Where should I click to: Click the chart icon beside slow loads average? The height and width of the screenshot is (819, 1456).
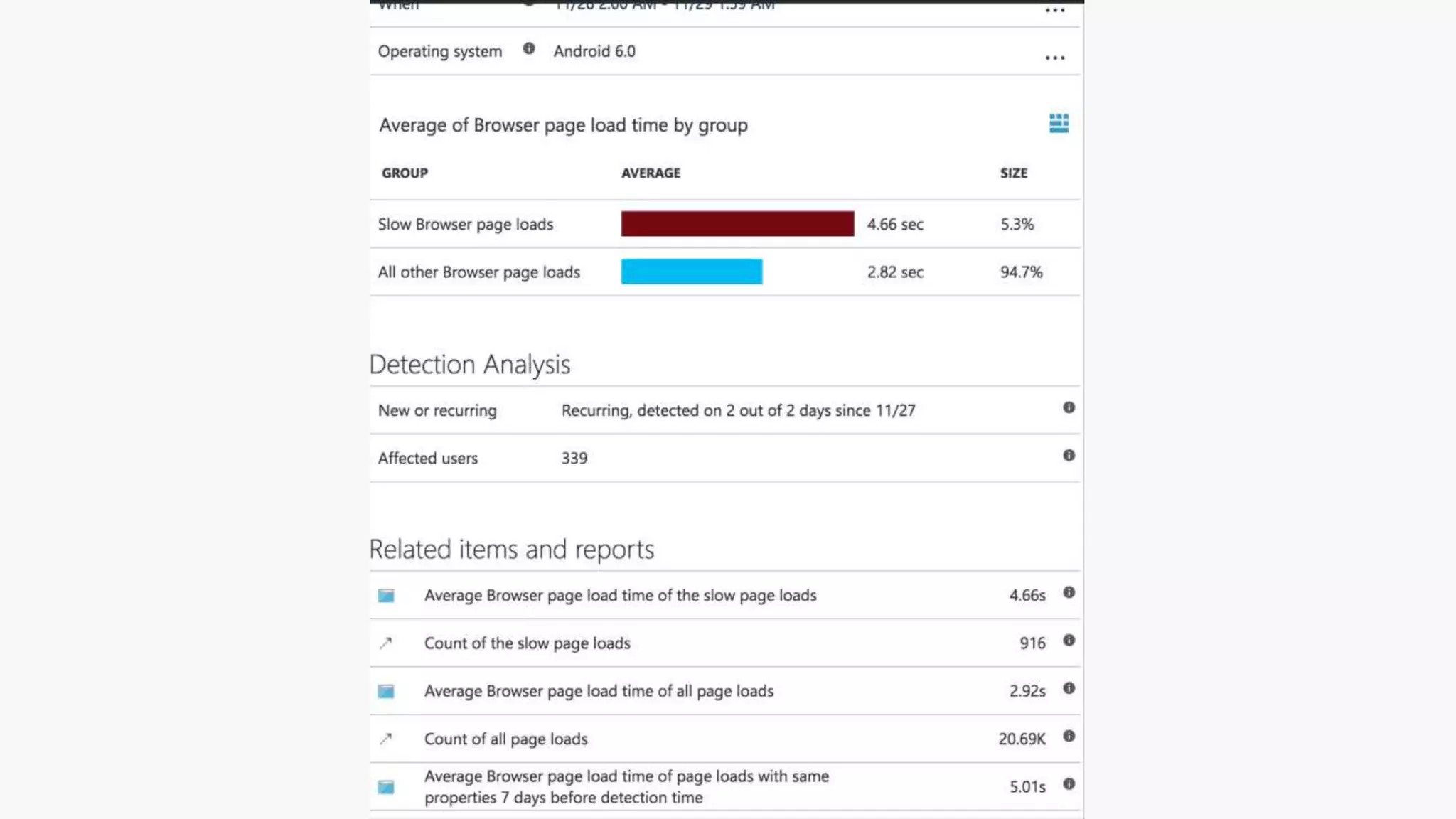(386, 596)
